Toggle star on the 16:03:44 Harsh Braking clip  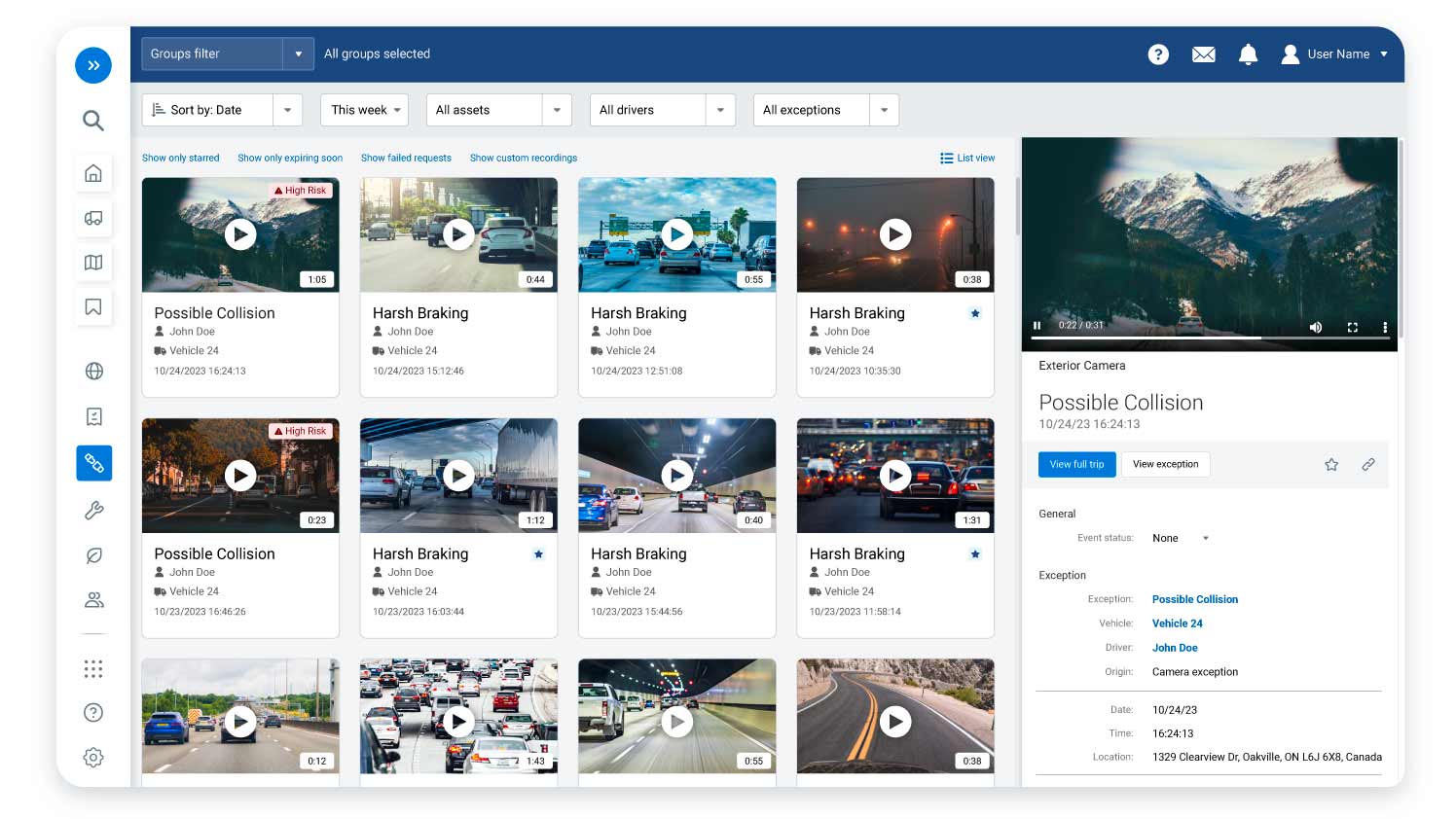(x=538, y=554)
